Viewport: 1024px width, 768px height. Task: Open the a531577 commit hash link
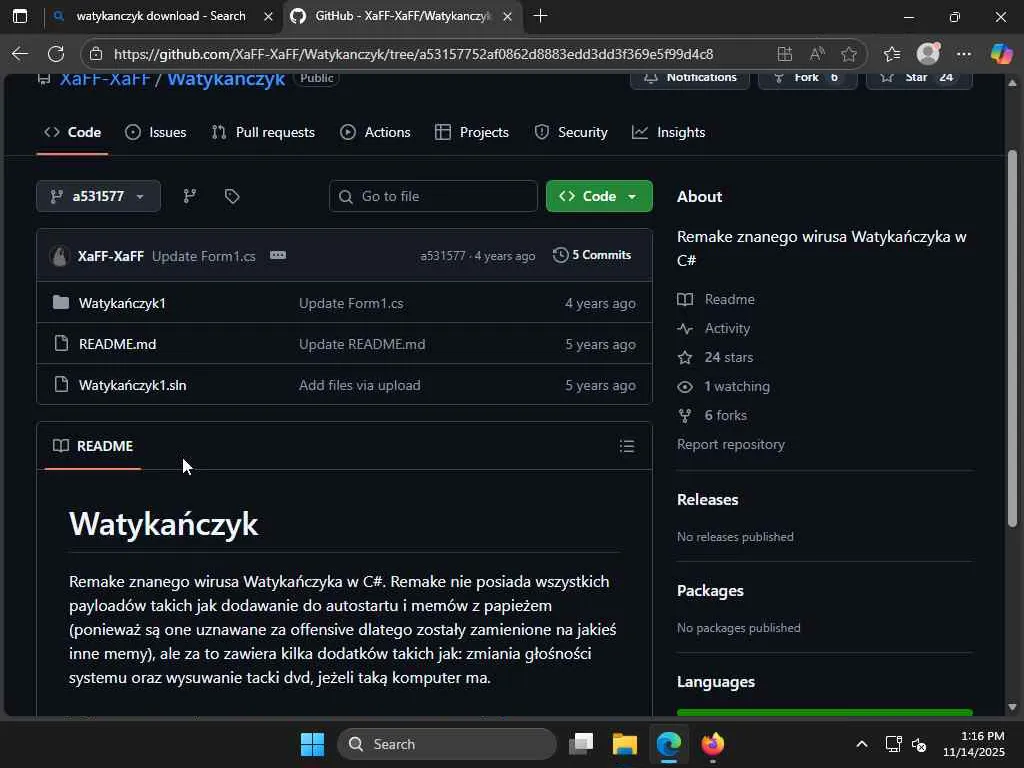click(443, 256)
